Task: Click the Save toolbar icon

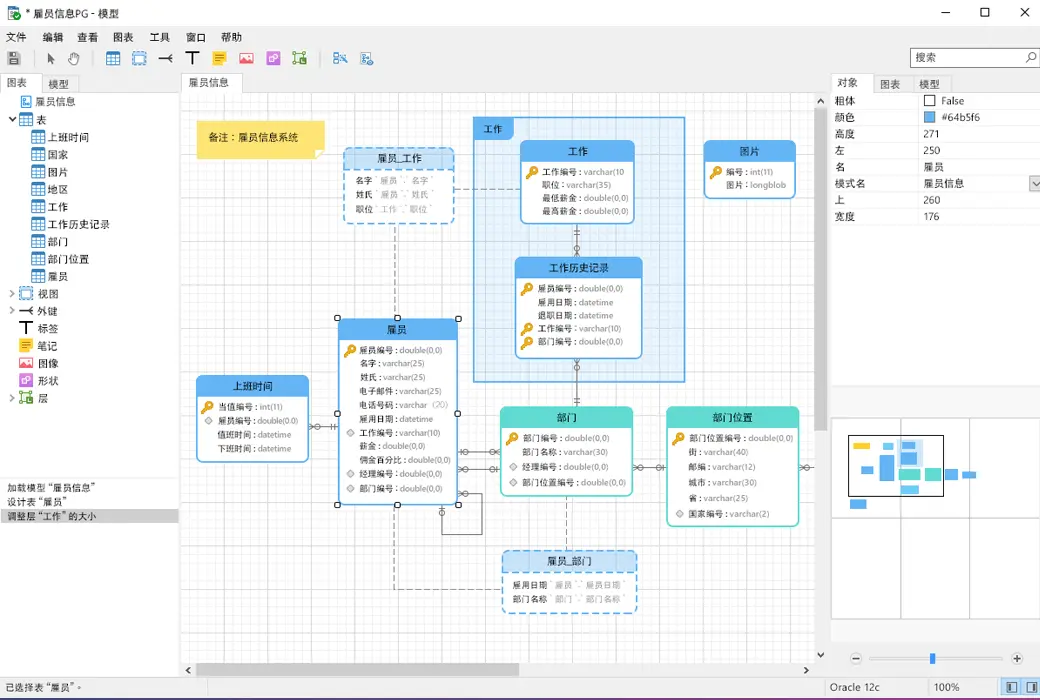Action: [x=13, y=58]
